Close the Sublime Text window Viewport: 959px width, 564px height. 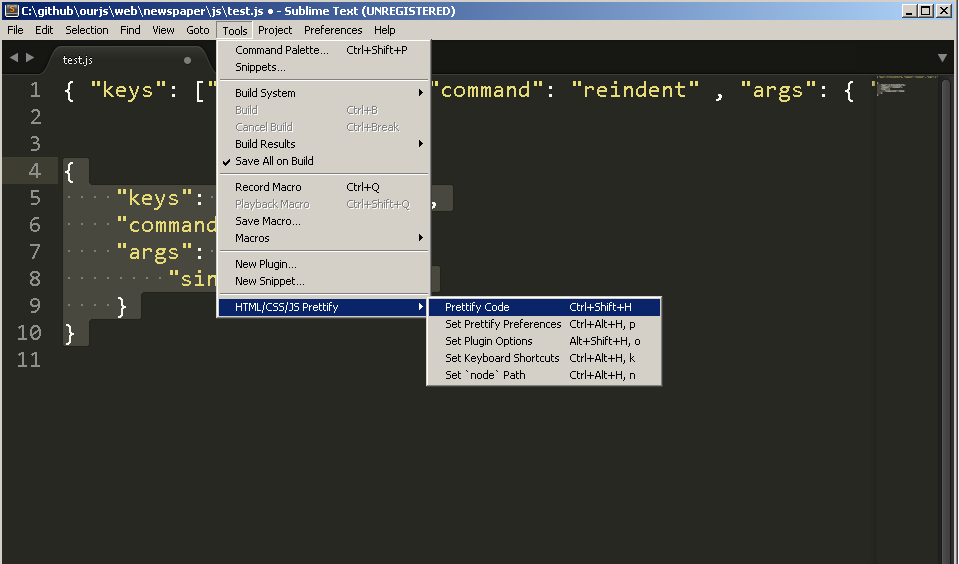(x=944, y=10)
